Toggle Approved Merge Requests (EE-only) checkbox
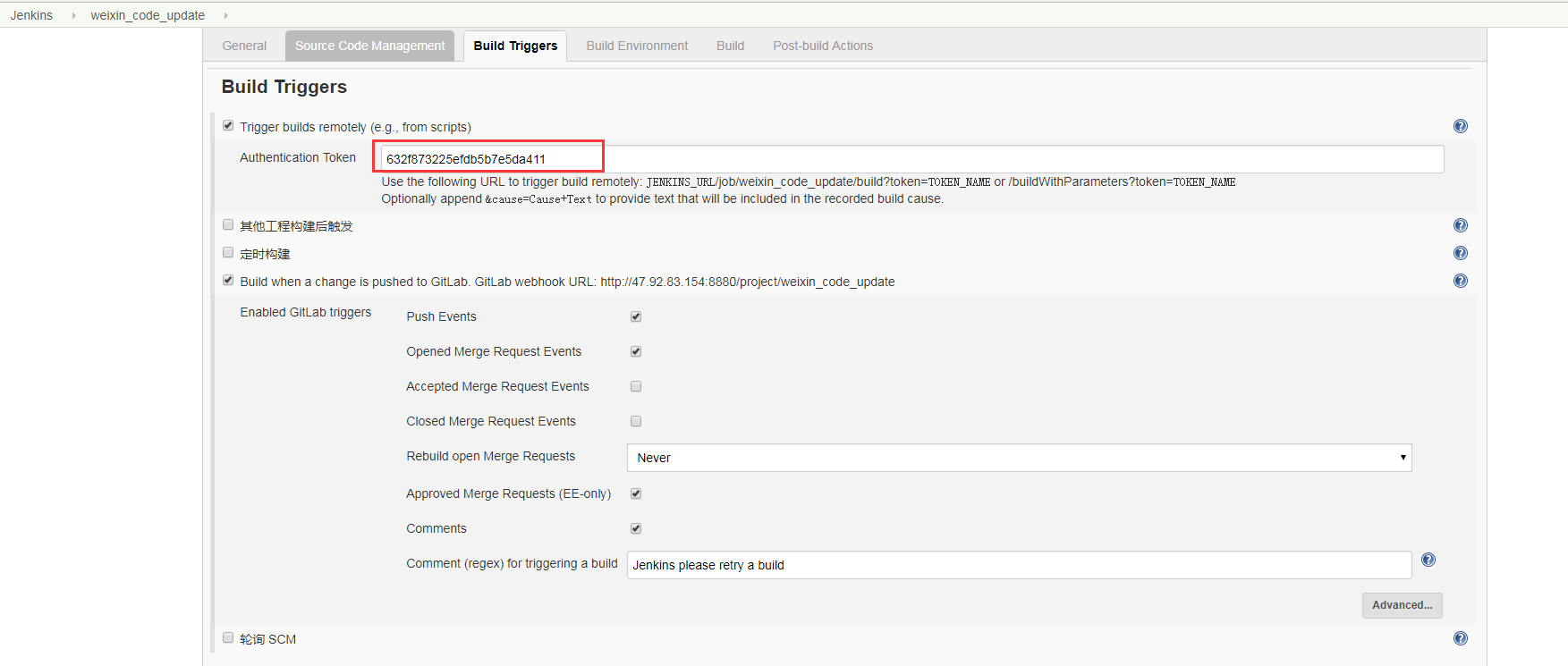 click(x=636, y=493)
